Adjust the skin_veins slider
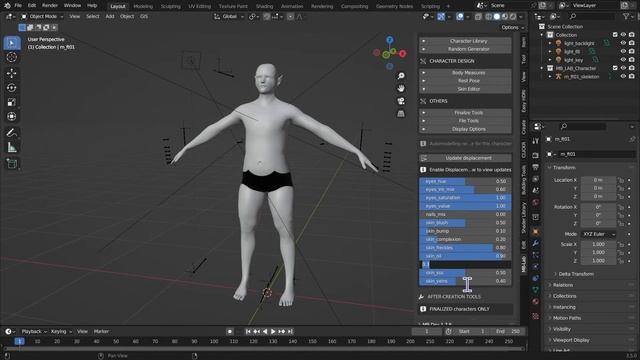 465,281
